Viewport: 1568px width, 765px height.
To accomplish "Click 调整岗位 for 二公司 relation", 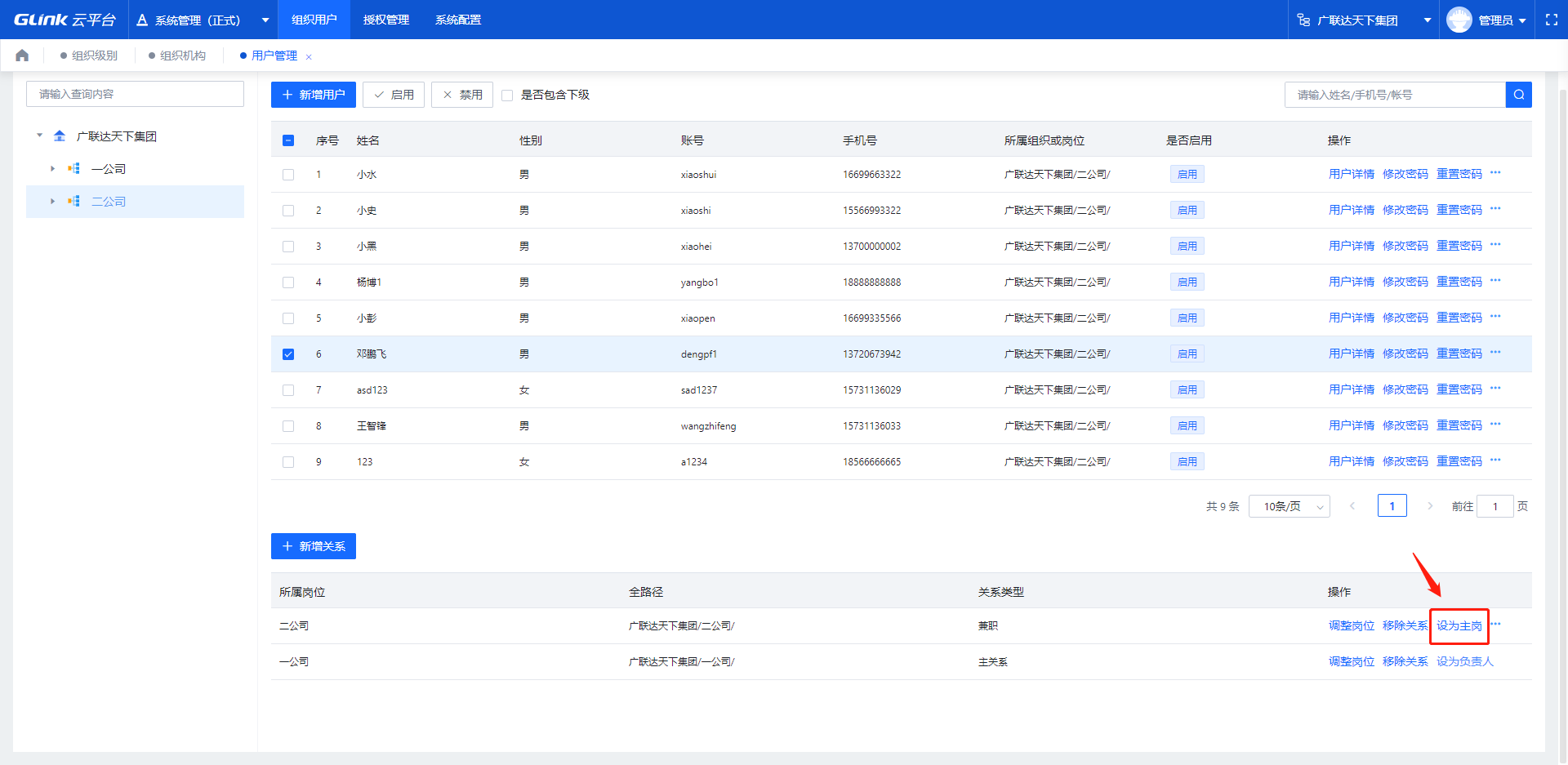I will pyautogui.click(x=1352, y=625).
